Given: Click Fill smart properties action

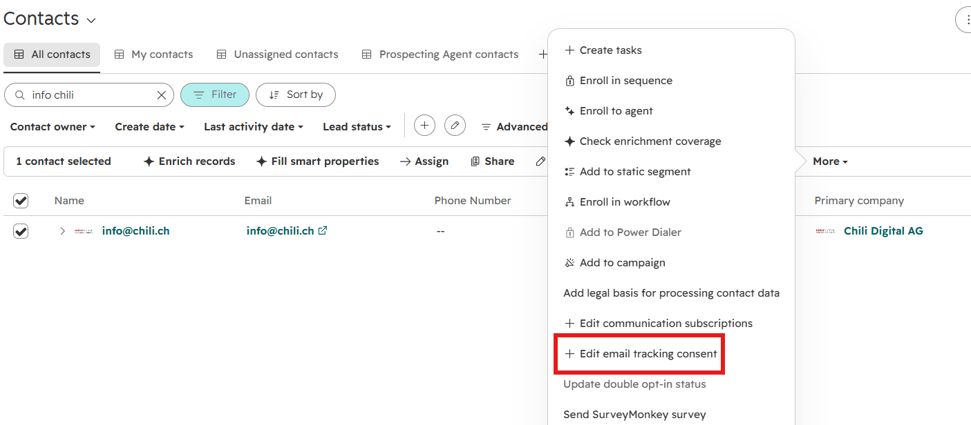Looking at the screenshot, I should click(318, 162).
